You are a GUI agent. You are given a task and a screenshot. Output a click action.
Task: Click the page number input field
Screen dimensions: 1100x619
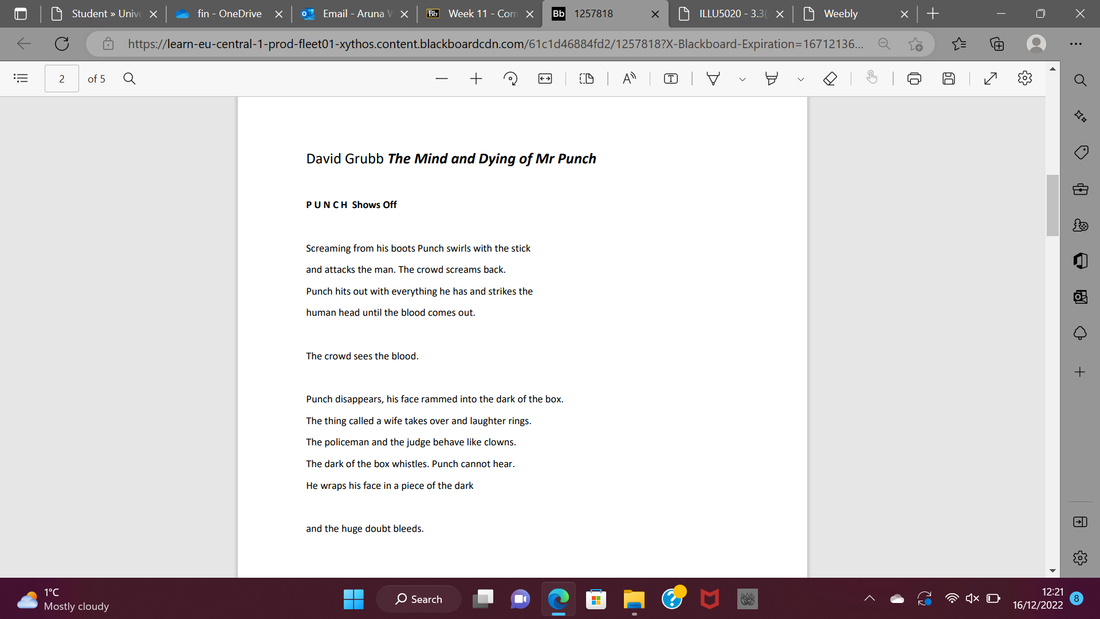[62, 79]
